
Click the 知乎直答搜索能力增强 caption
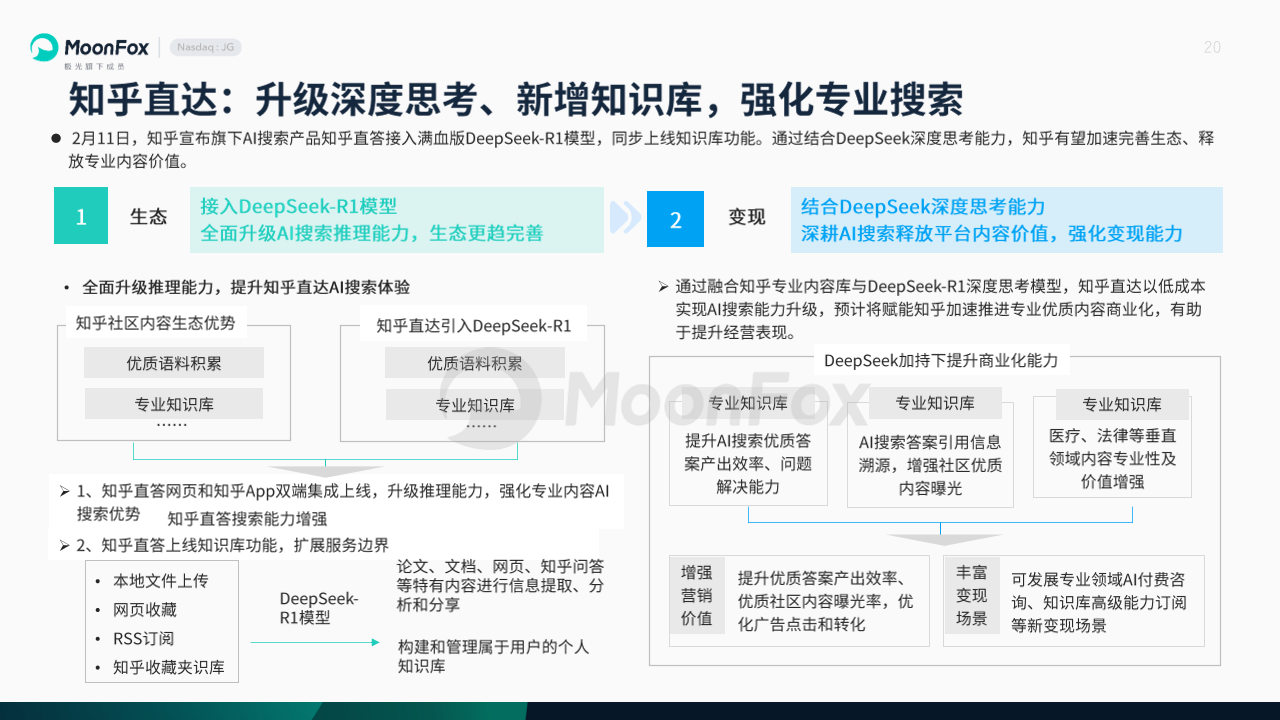pyautogui.click(x=247, y=519)
